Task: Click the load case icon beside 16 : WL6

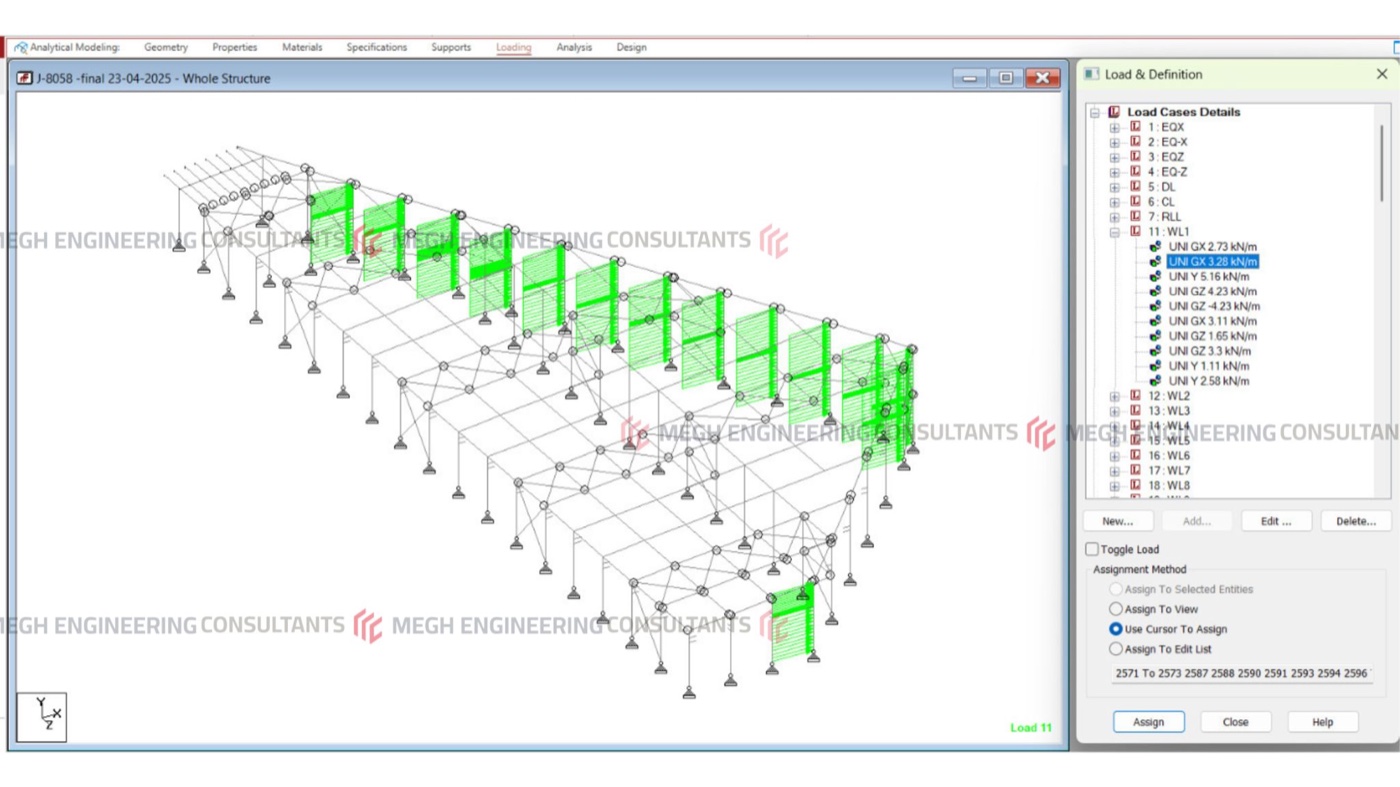Action: (1135, 456)
